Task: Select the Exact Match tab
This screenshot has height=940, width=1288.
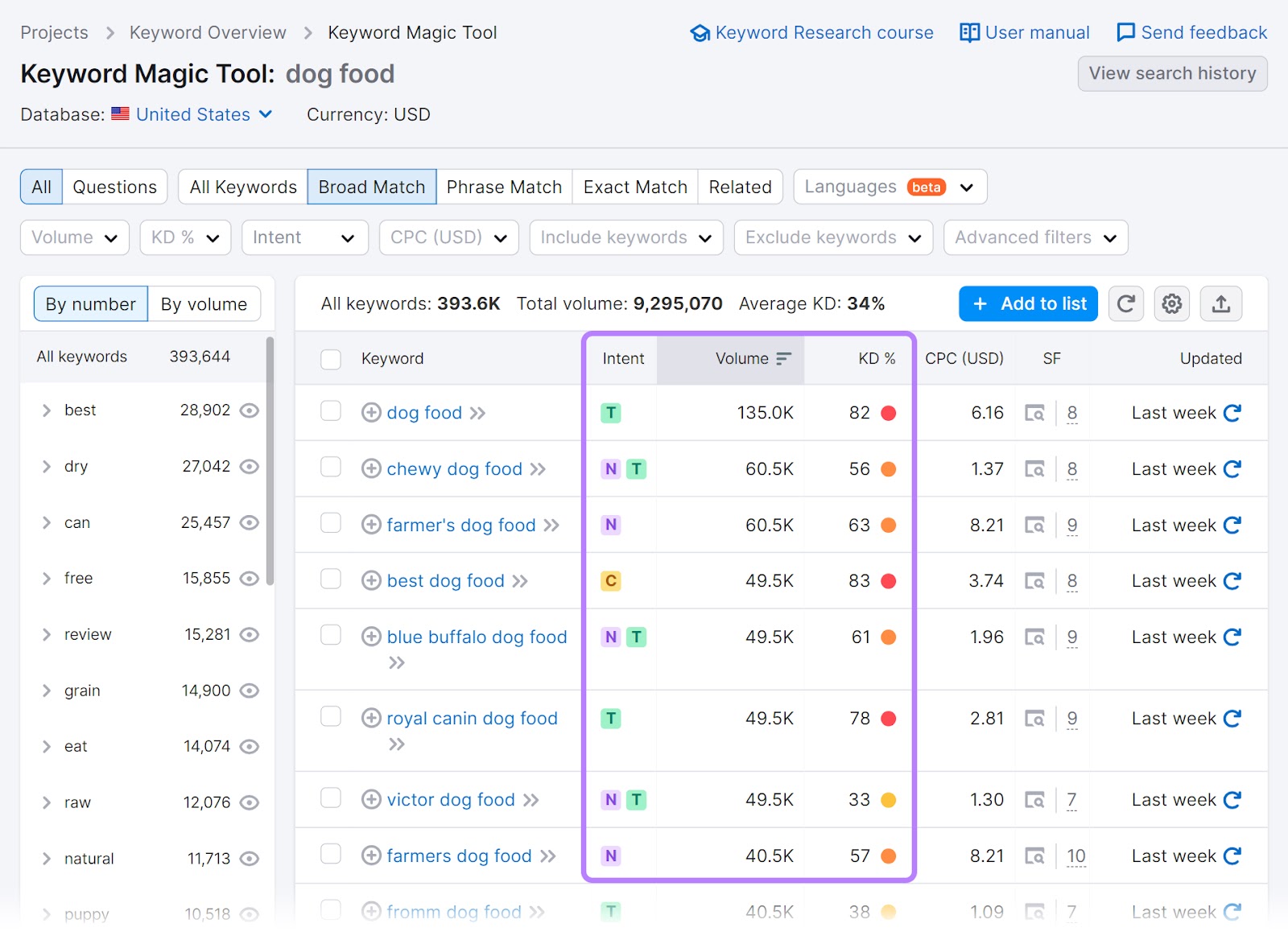Action: [634, 187]
